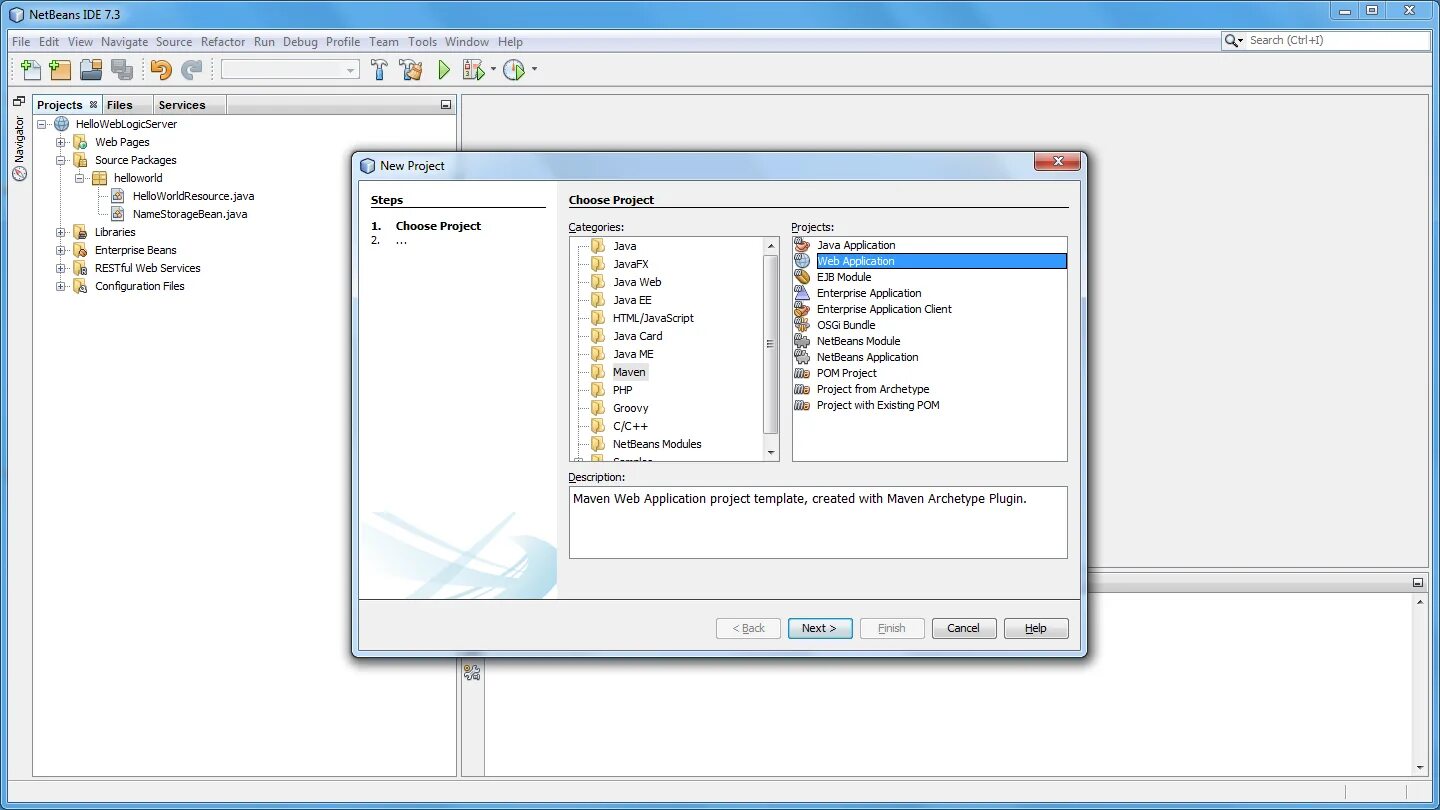This screenshot has height=810, width=1440.
Task: Click the Categories list scrollbar thumb
Action: 771,344
